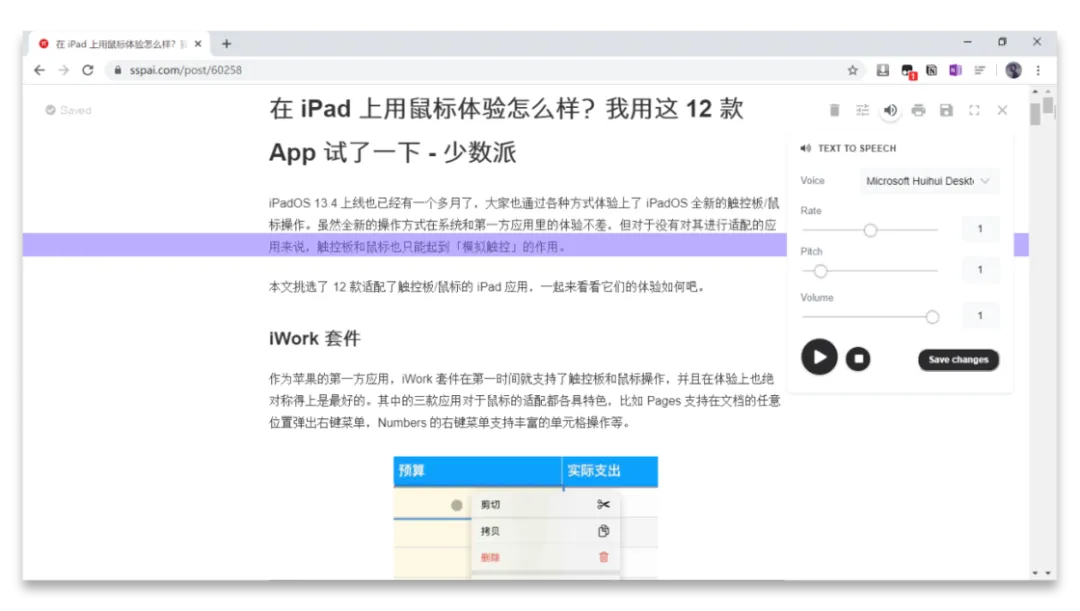This screenshot has width=1080, height=611.
Task: Click the Chrome profile avatar
Action: click(x=1013, y=70)
